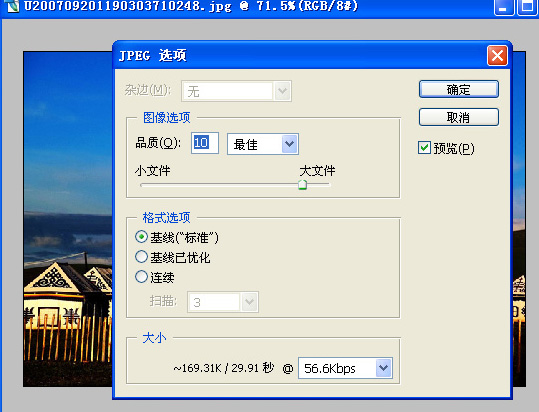Select the 连续 progressive radio option
The height and width of the screenshot is (412, 539).
tap(141, 277)
